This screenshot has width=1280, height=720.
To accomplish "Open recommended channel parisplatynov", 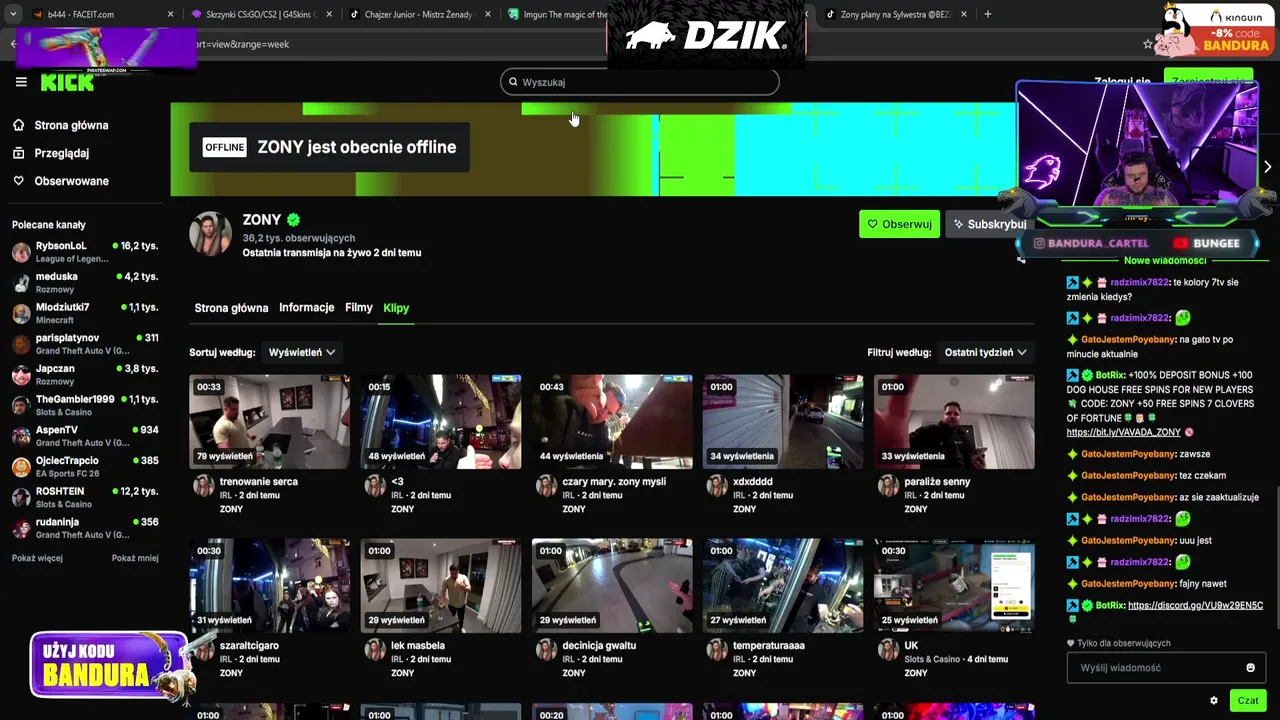I will (x=85, y=344).
